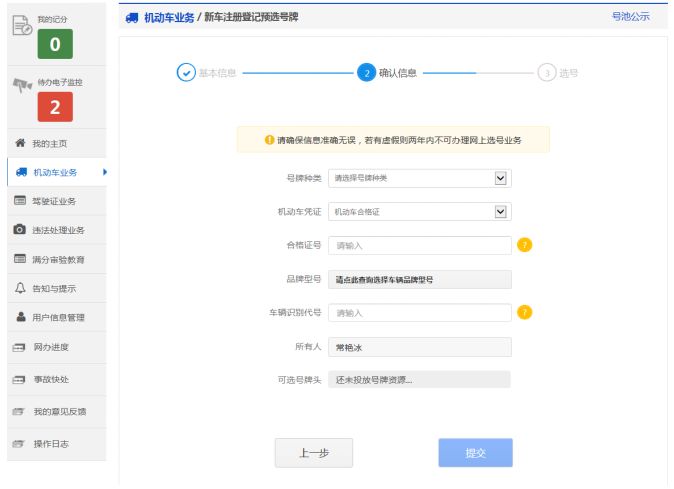
Task: Click the 上一步 button
Action: (x=314, y=452)
